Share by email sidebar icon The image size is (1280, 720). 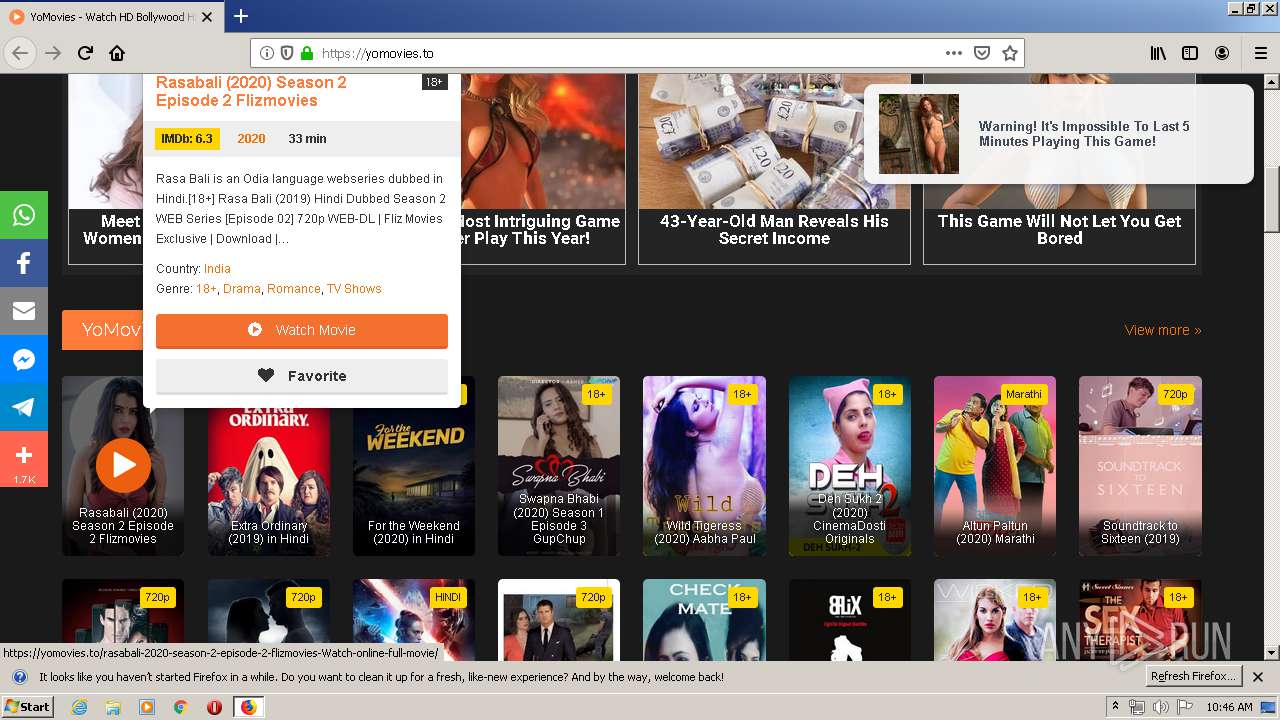tap(24, 311)
